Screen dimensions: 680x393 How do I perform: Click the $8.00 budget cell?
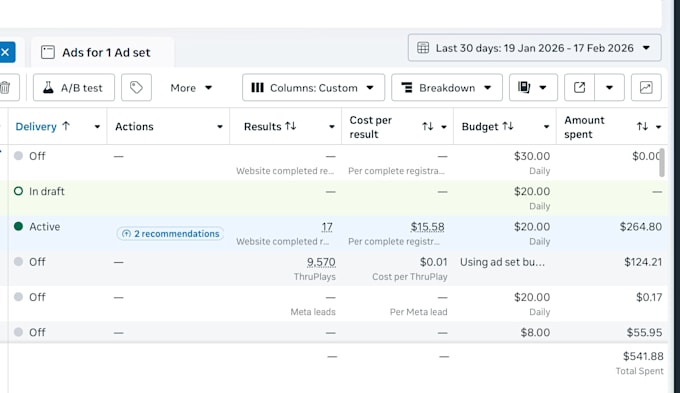coord(535,332)
